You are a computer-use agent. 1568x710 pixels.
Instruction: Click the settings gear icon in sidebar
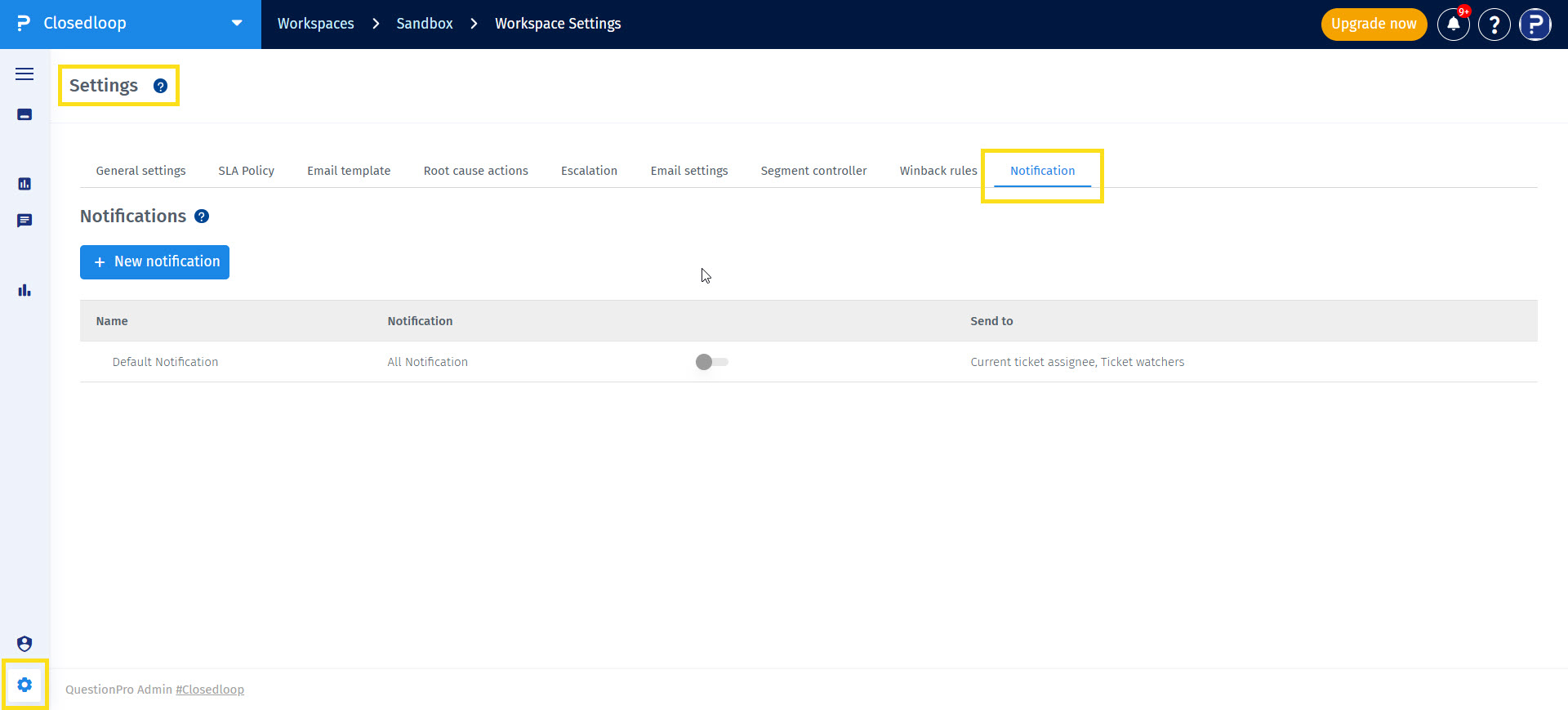[x=24, y=685]
